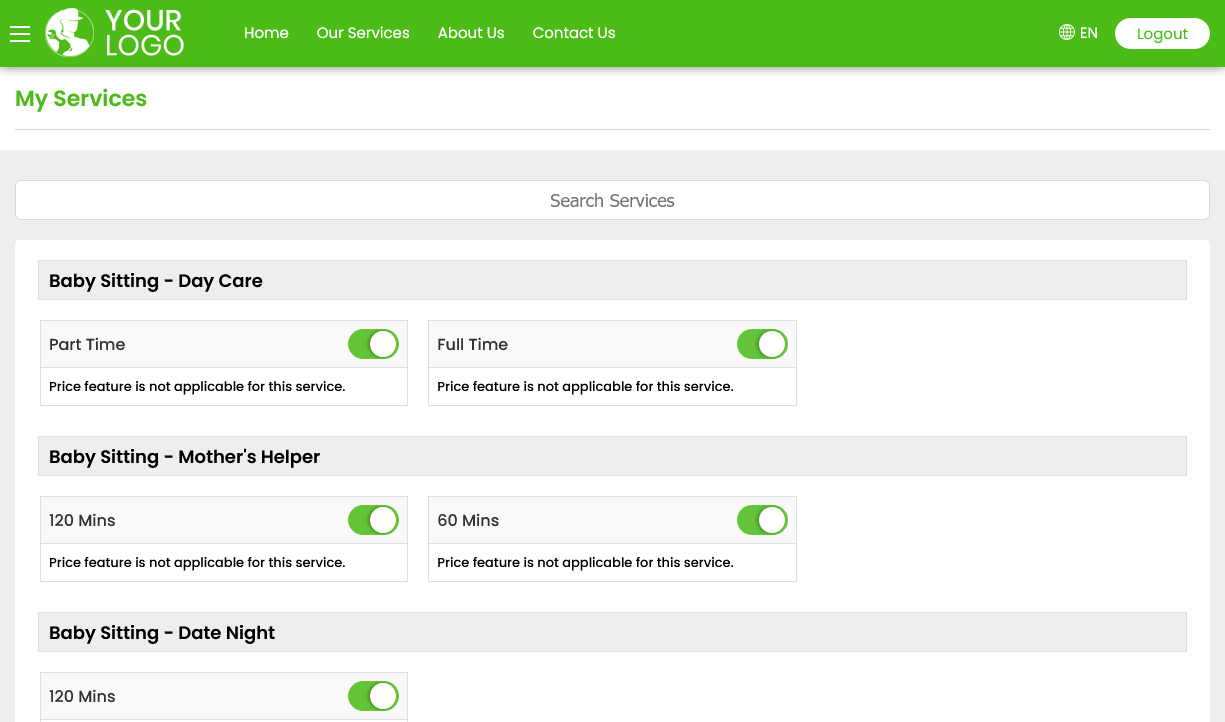Toggle the Part Time day care service

pyautogui.click(x=373, y=343)
